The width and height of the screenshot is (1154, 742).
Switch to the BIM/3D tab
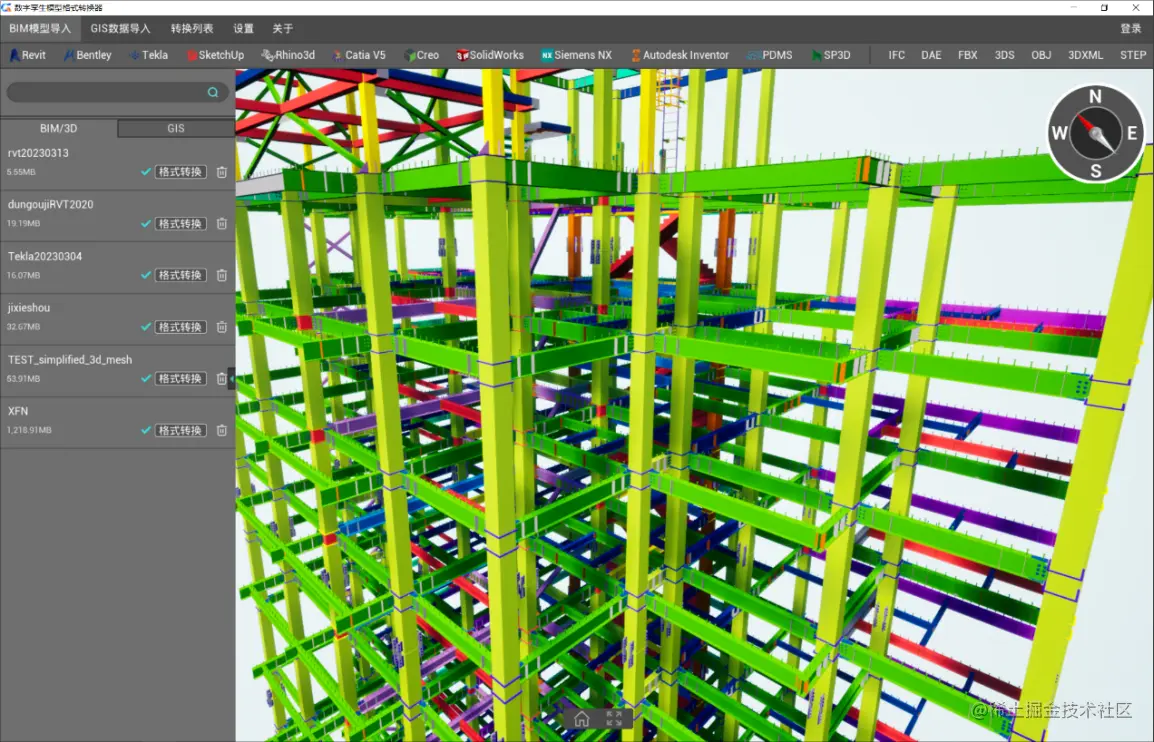[59, 128]
